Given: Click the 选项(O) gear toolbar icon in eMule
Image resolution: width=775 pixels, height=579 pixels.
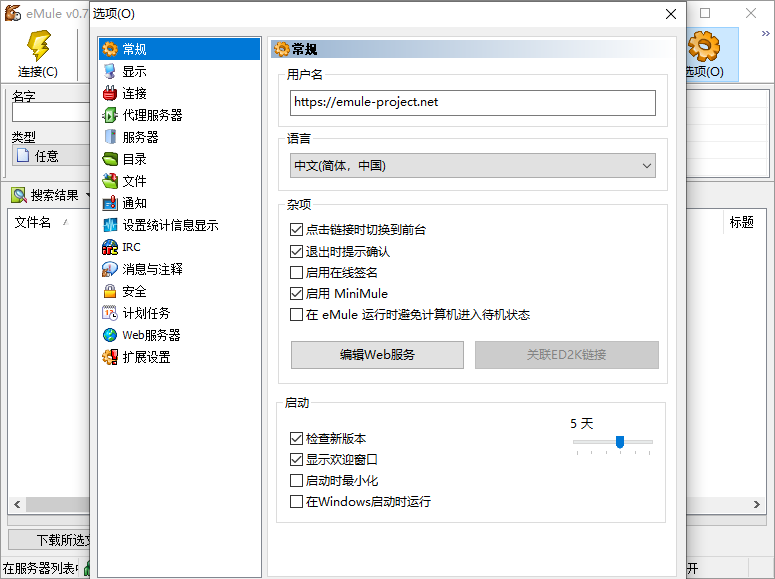Looking at the screenshot, I should coord(704,46).
